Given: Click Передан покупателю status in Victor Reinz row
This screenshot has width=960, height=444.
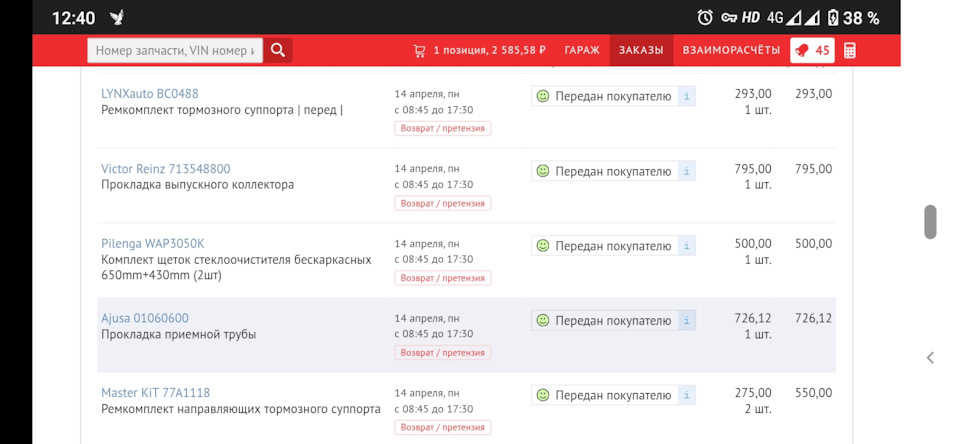Looking at the screenshot, I should pyautogui.click(x=613, y=171).
